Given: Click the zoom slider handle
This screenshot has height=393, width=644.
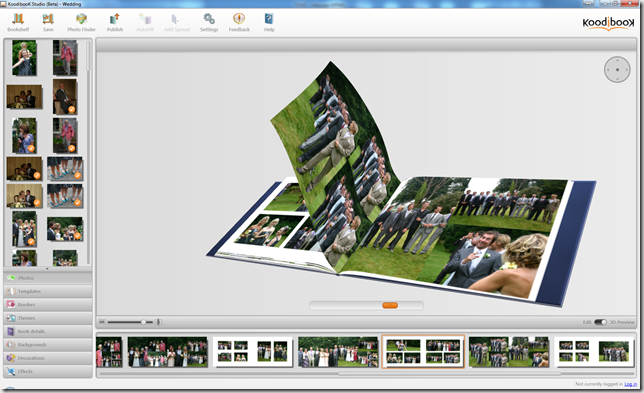Looking at the screenshot, I should (143, 322).
